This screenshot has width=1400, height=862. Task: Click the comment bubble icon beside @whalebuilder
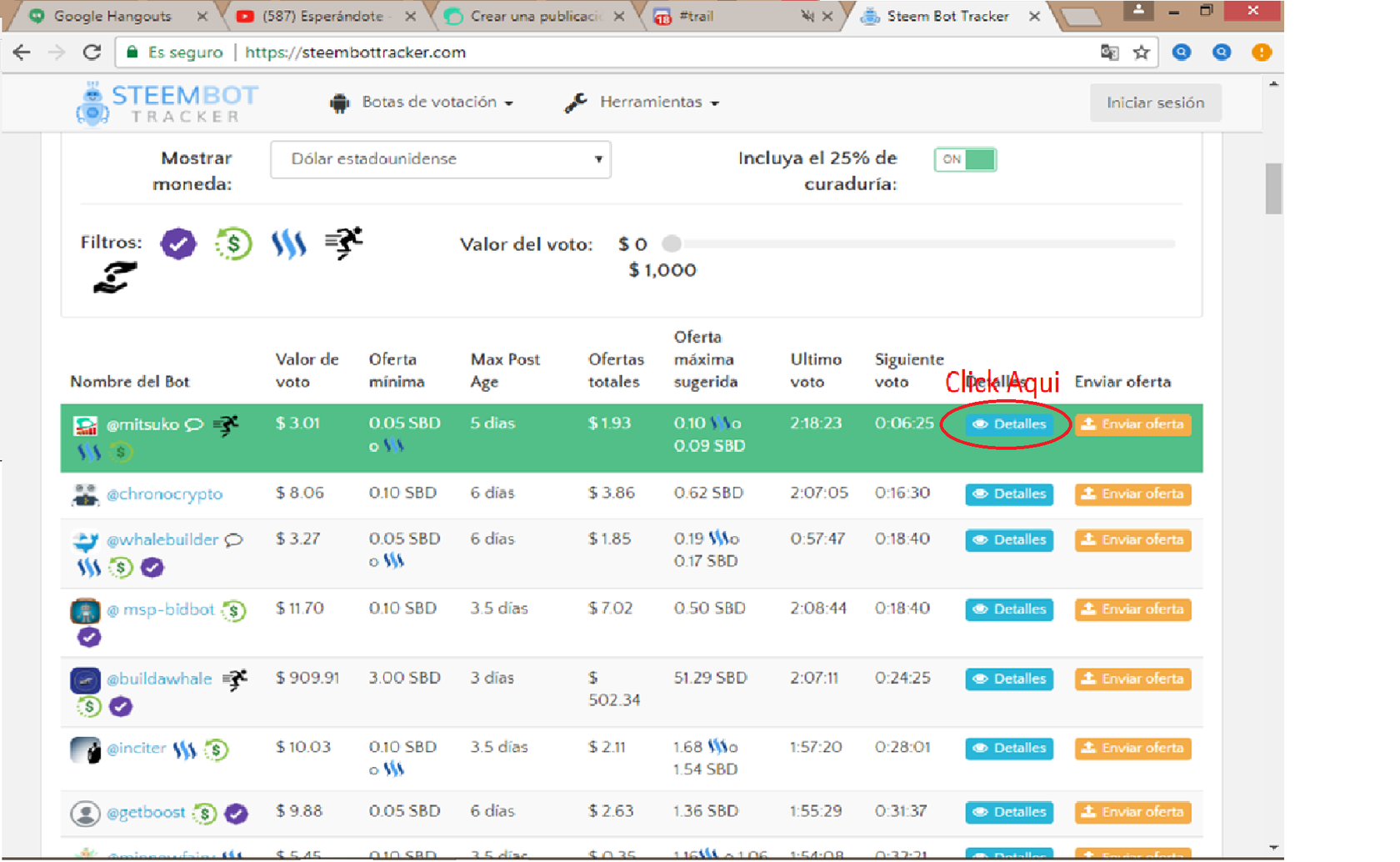click(234, 540)
